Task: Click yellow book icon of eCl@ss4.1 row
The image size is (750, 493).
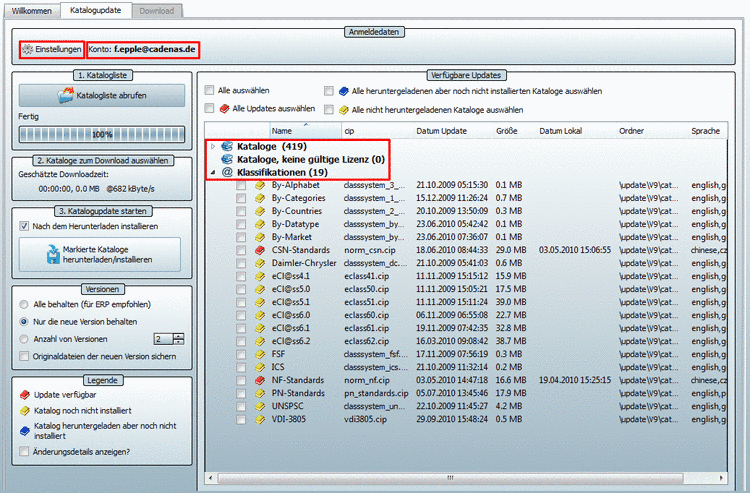Action: click(x=260, y=276)
